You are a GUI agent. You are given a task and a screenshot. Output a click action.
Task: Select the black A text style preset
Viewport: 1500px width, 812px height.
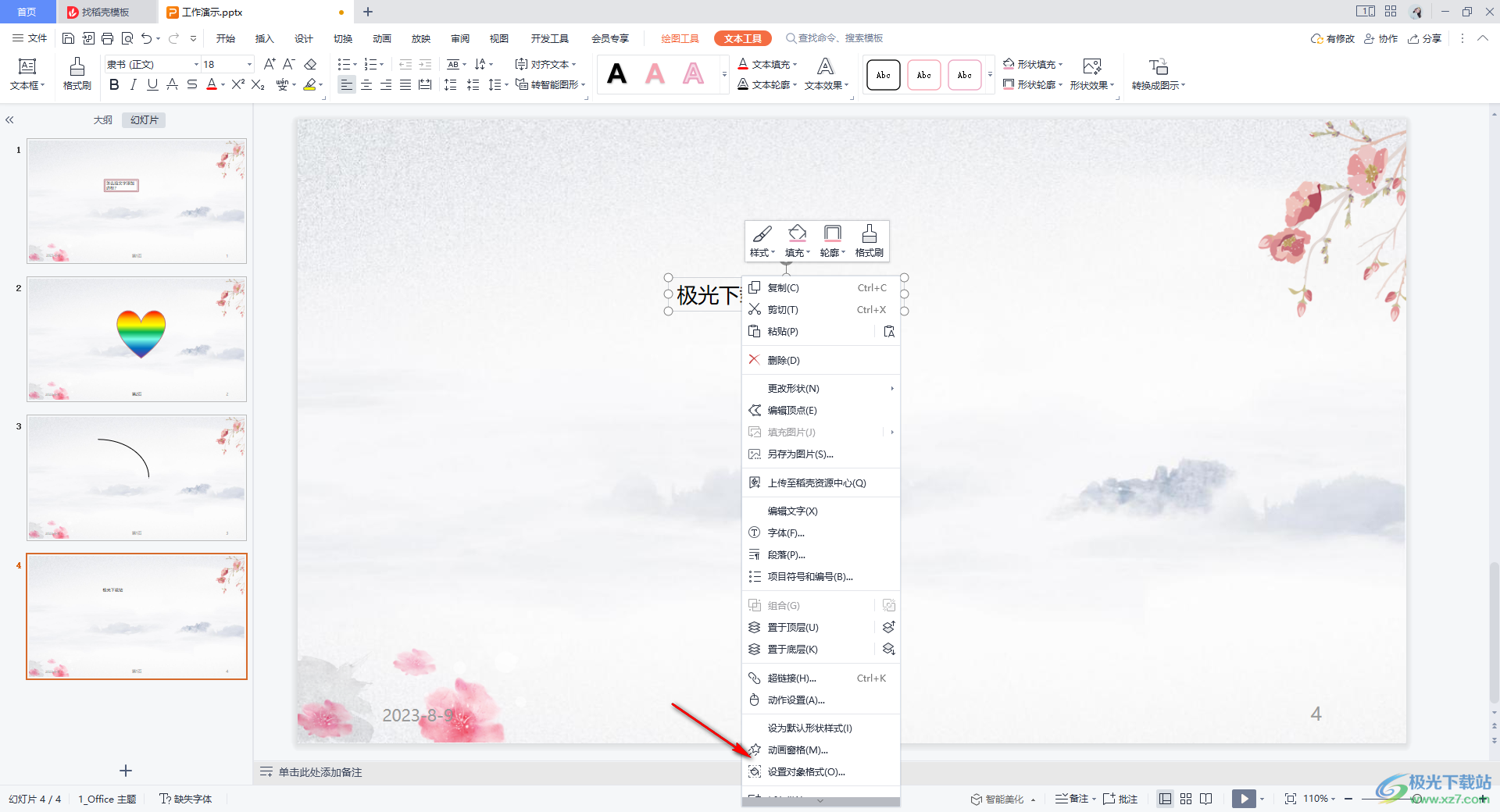617,74
